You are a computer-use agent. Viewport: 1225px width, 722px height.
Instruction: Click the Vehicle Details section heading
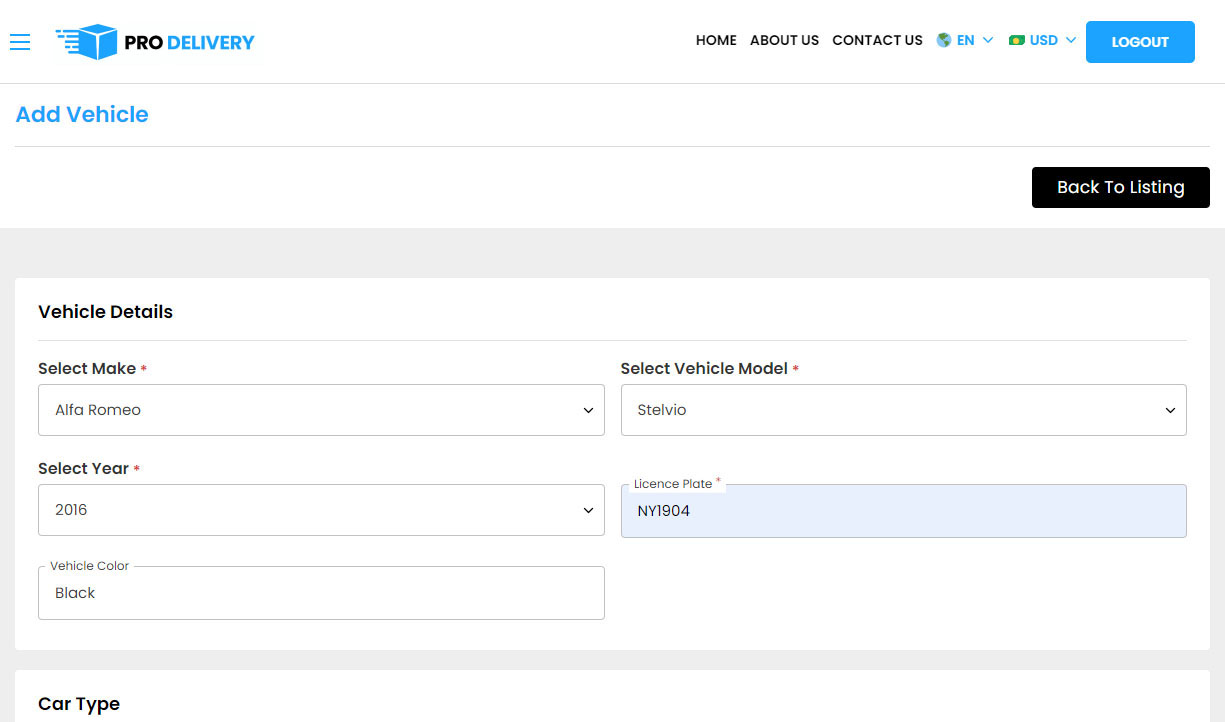[x=105, y=311]
